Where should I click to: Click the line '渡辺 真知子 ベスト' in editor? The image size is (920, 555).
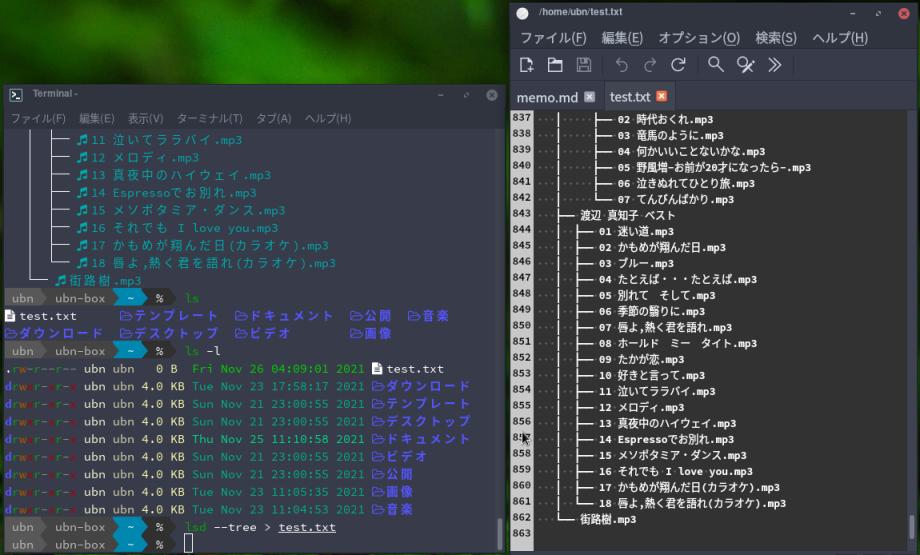628,215
